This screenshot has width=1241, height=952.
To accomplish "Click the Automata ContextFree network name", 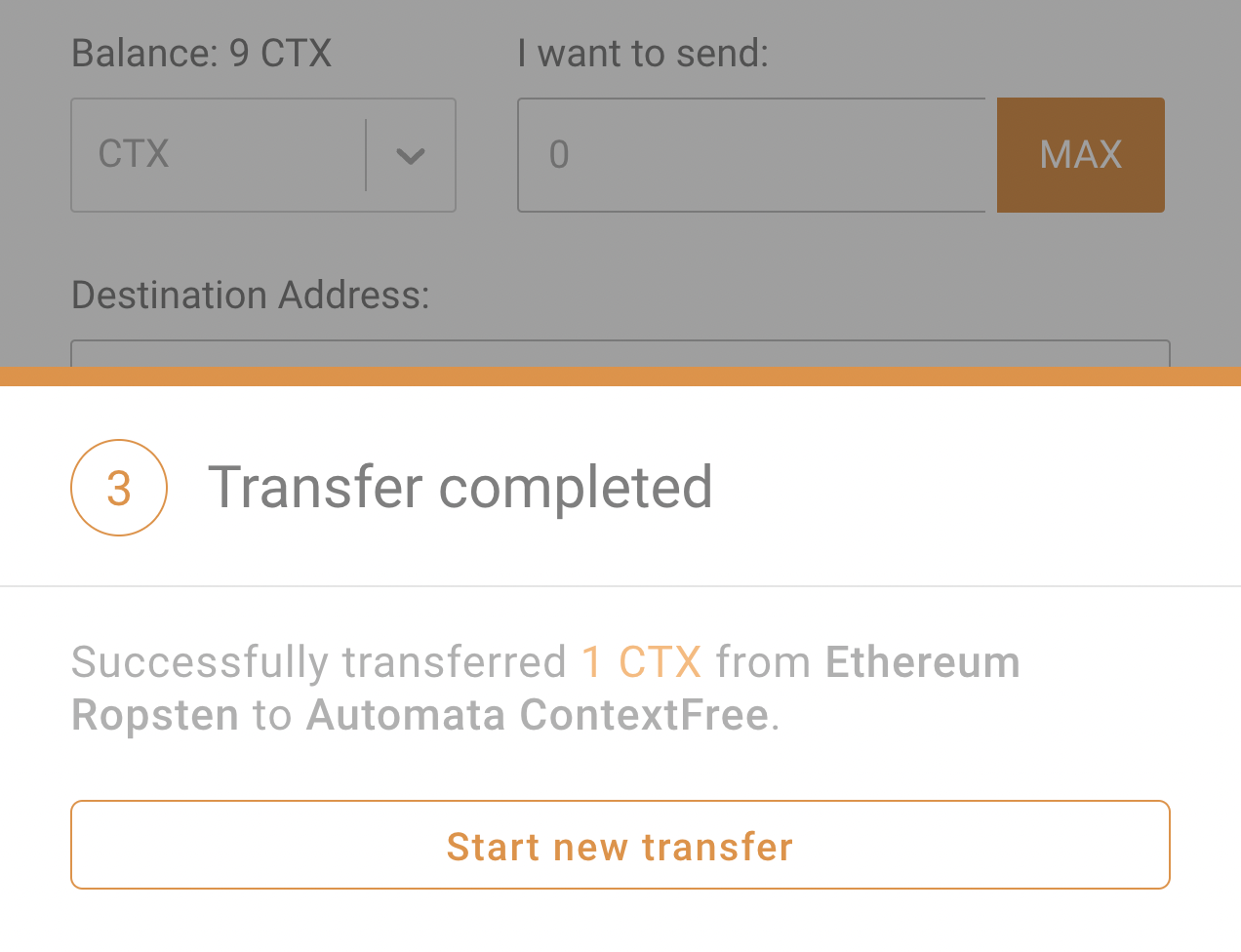I will [x=538, y=715].
